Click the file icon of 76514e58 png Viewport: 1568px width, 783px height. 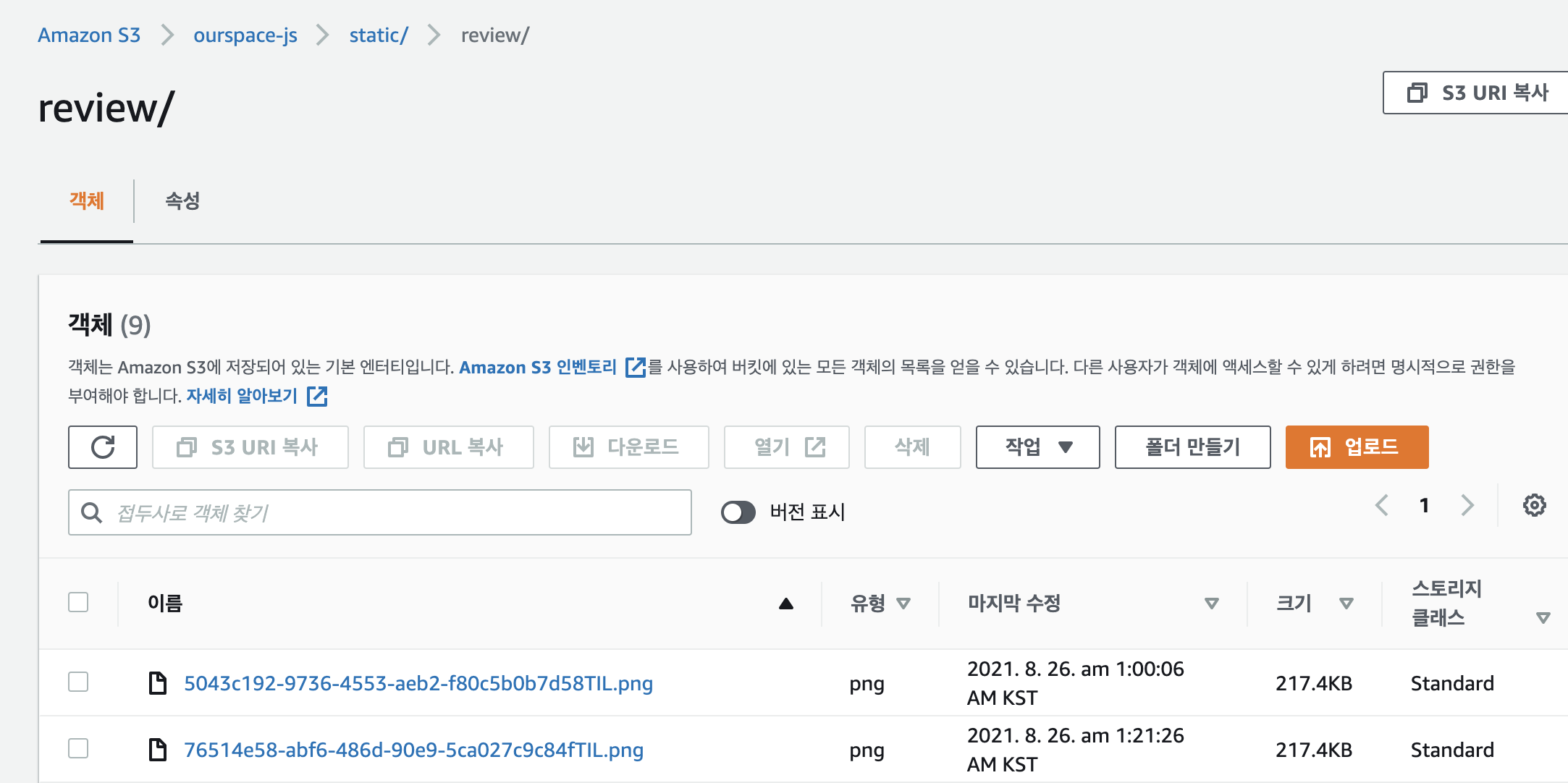click(x=157, y=750)
